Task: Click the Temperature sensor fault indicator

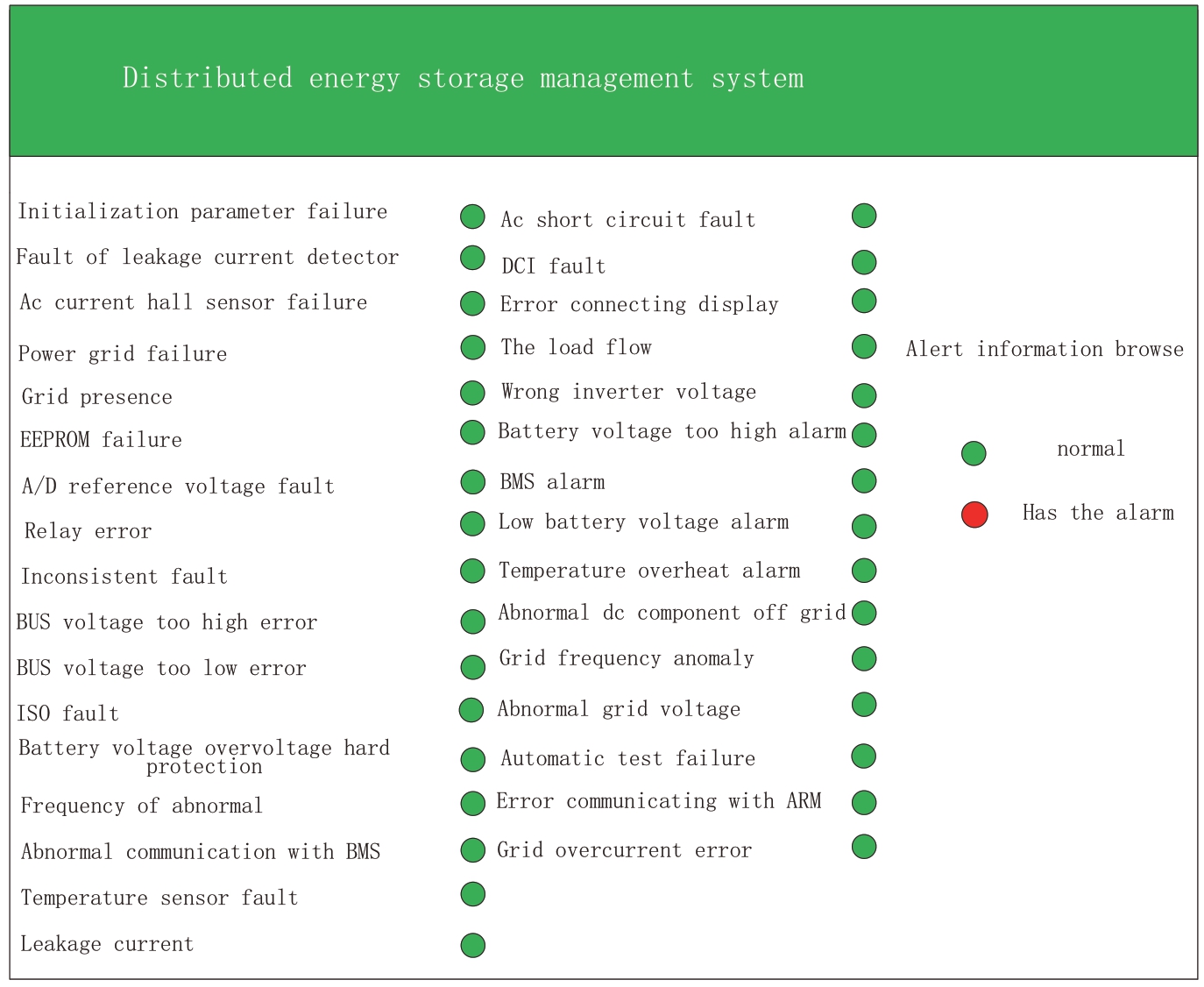Action: tap(472, 894)
